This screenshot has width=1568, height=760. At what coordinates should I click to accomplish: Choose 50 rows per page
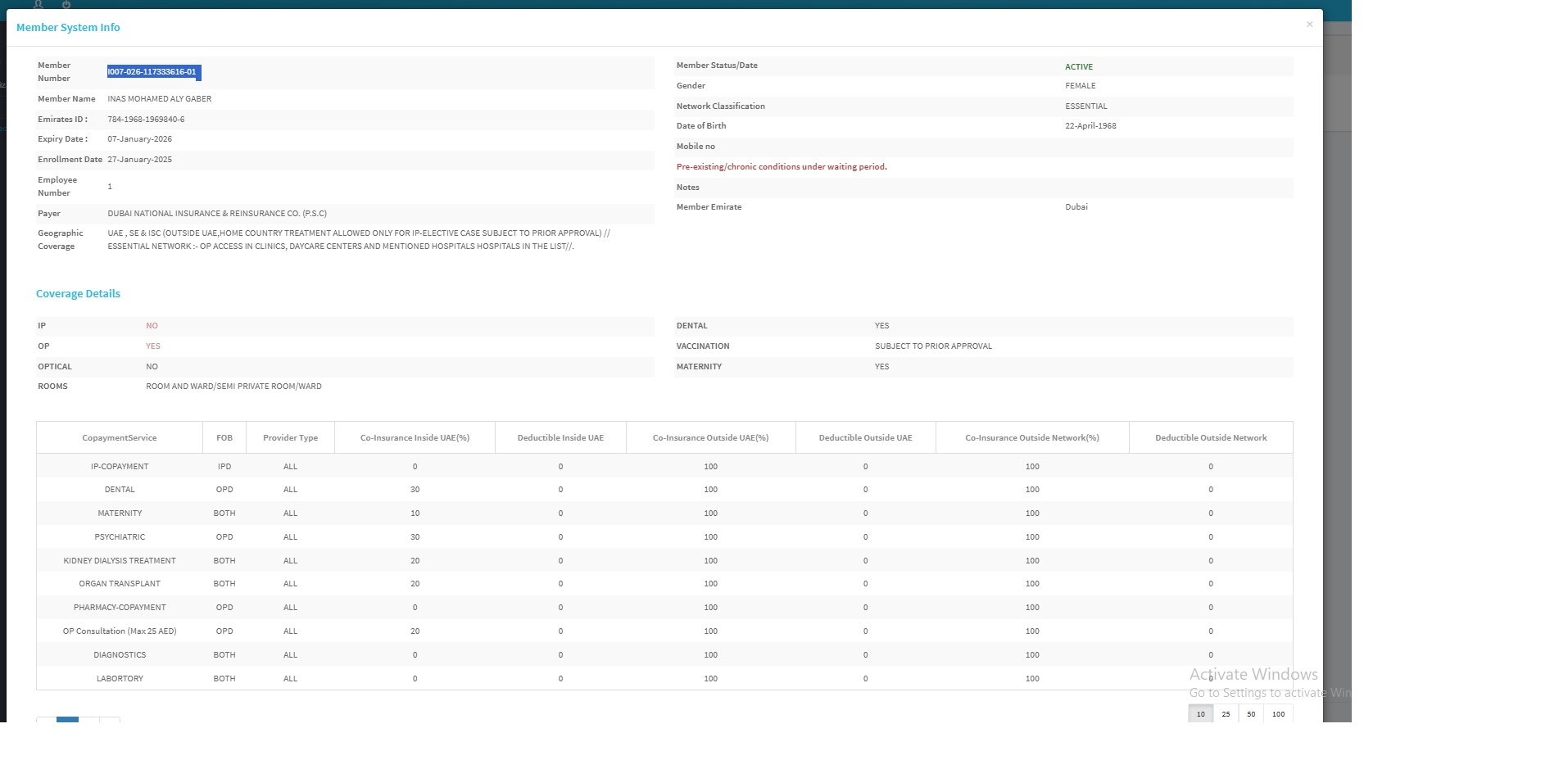(x=1251, y=714)
